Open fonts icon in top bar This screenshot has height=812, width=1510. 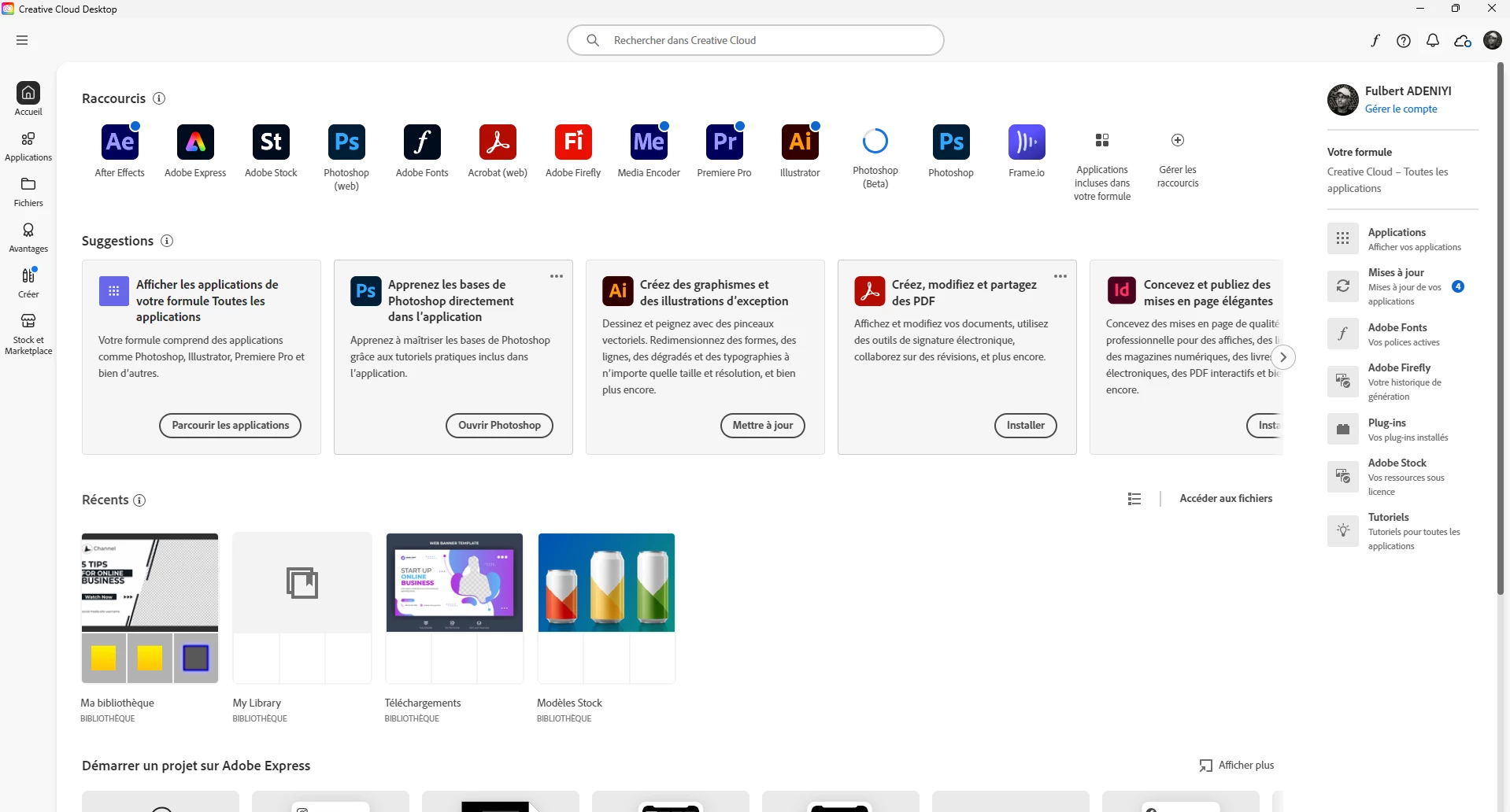pyautogui.click(x=1375, y=41)
